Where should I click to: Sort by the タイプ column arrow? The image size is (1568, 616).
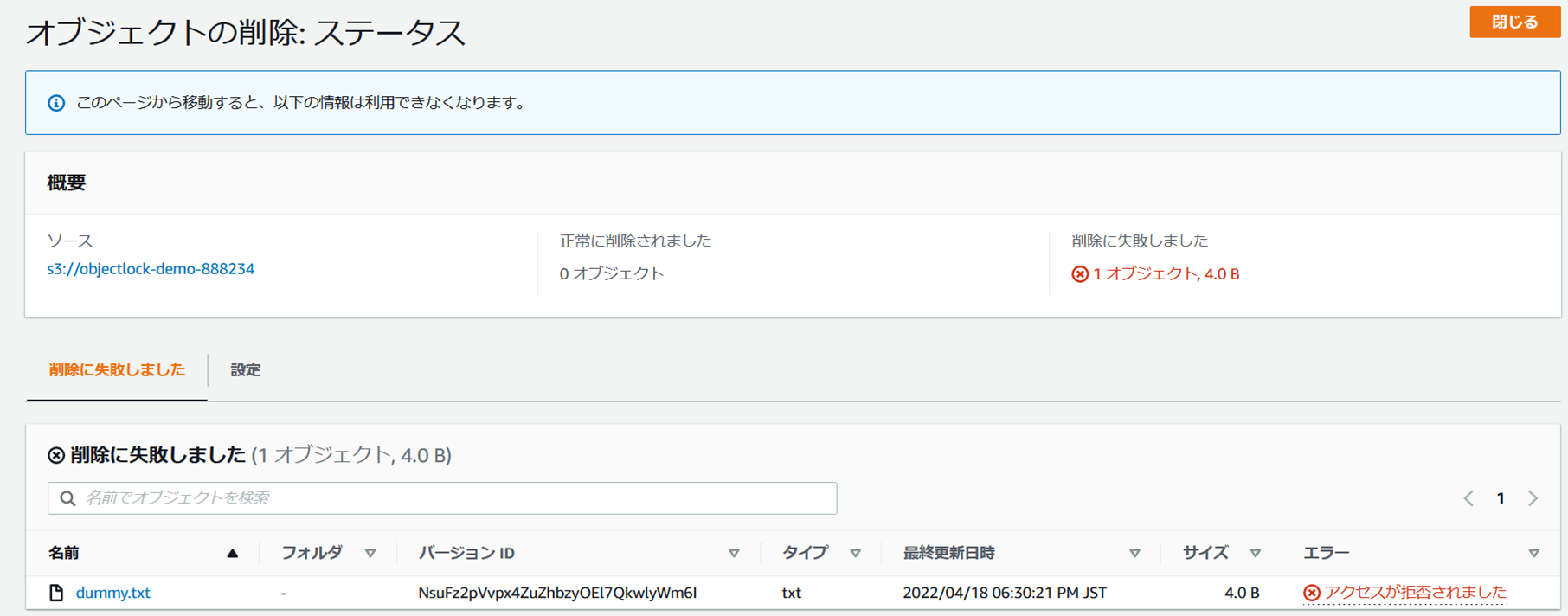[855, 554]
